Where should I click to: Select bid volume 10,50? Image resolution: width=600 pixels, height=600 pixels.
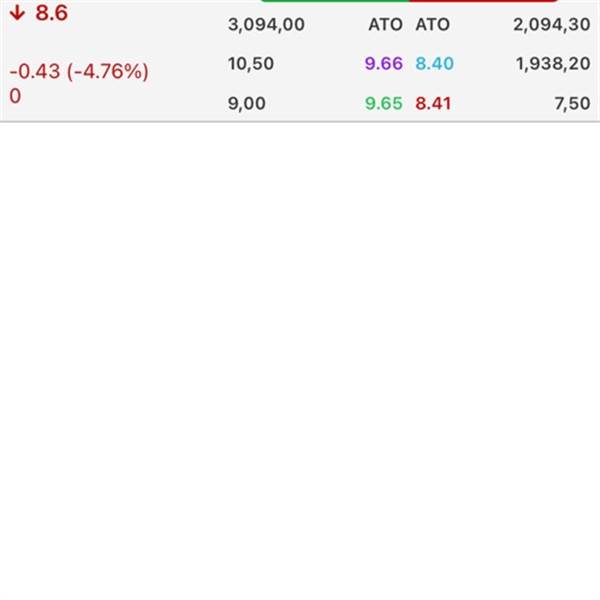[x=251, y=64]
